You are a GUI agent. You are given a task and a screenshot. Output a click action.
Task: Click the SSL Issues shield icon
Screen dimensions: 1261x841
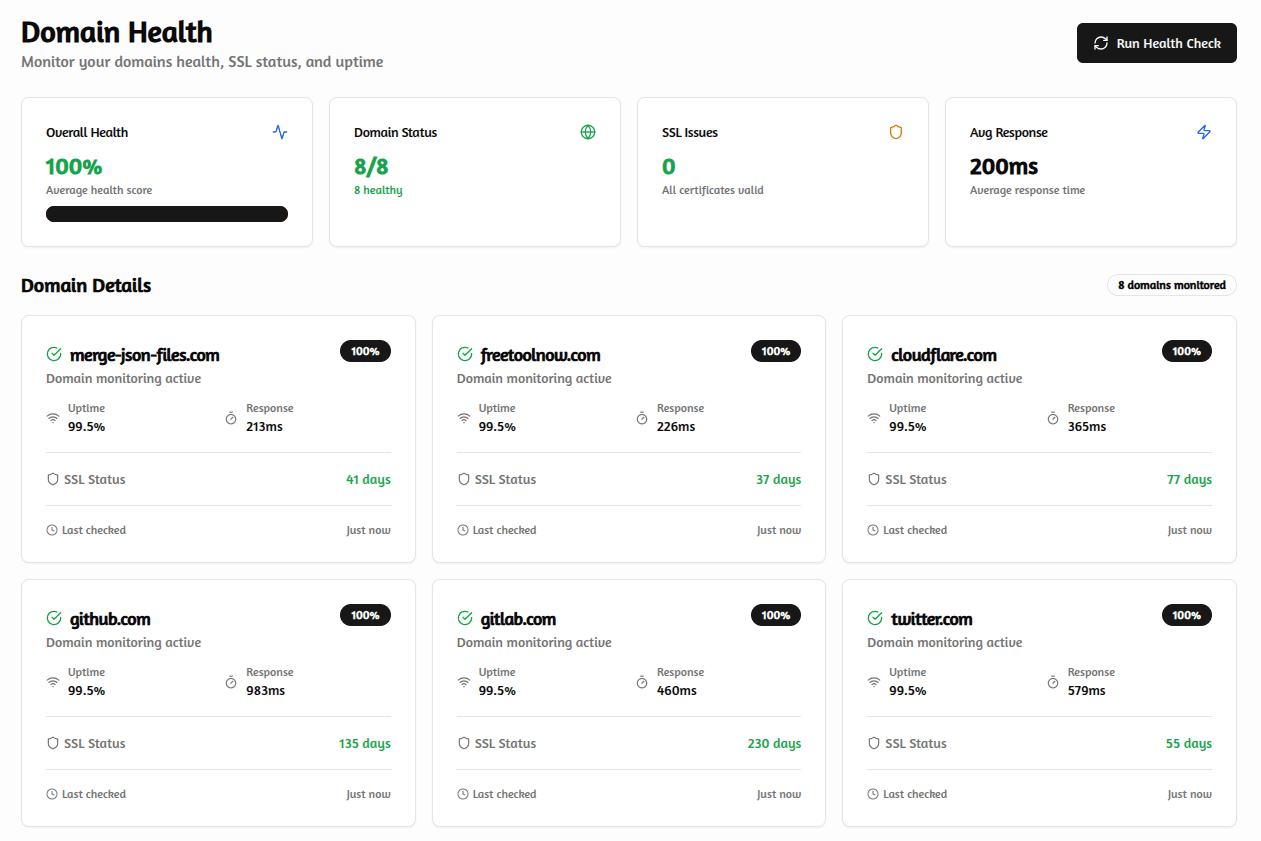(896, 132)
